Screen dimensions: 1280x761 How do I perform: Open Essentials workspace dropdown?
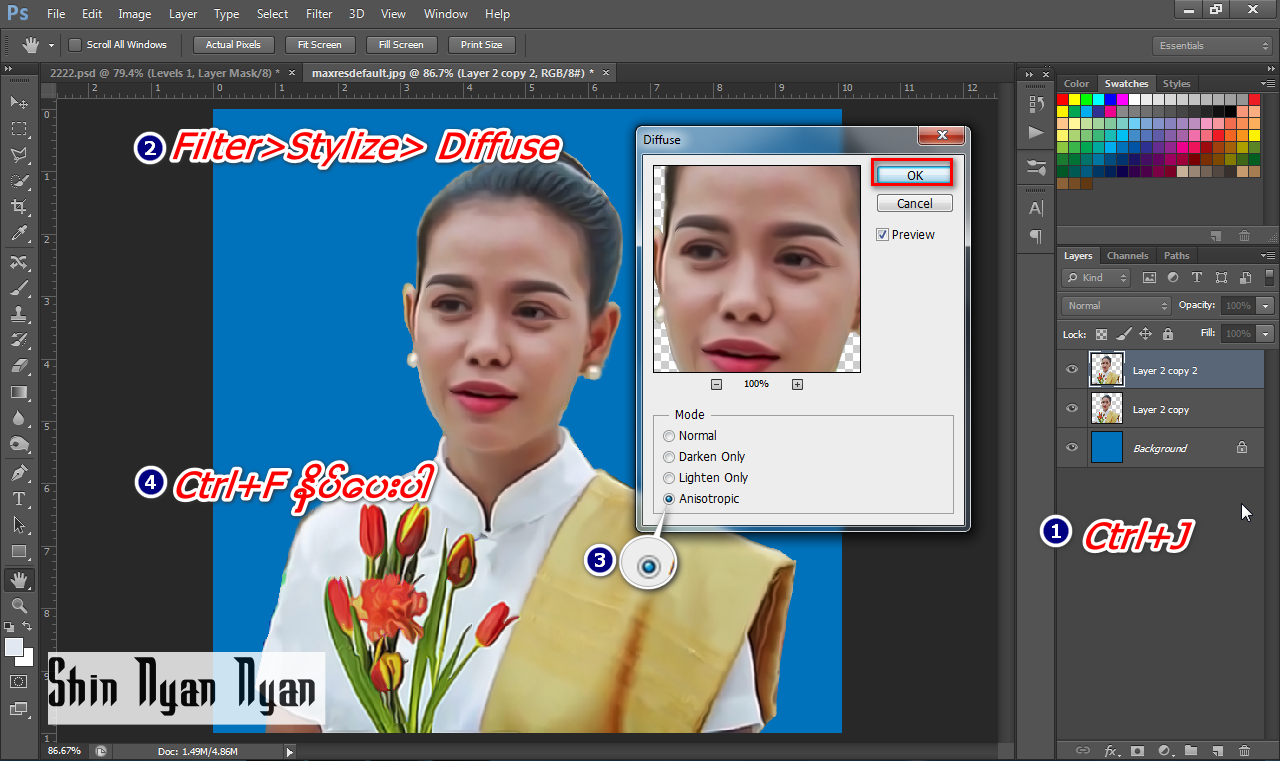(x=1211, y=46)
